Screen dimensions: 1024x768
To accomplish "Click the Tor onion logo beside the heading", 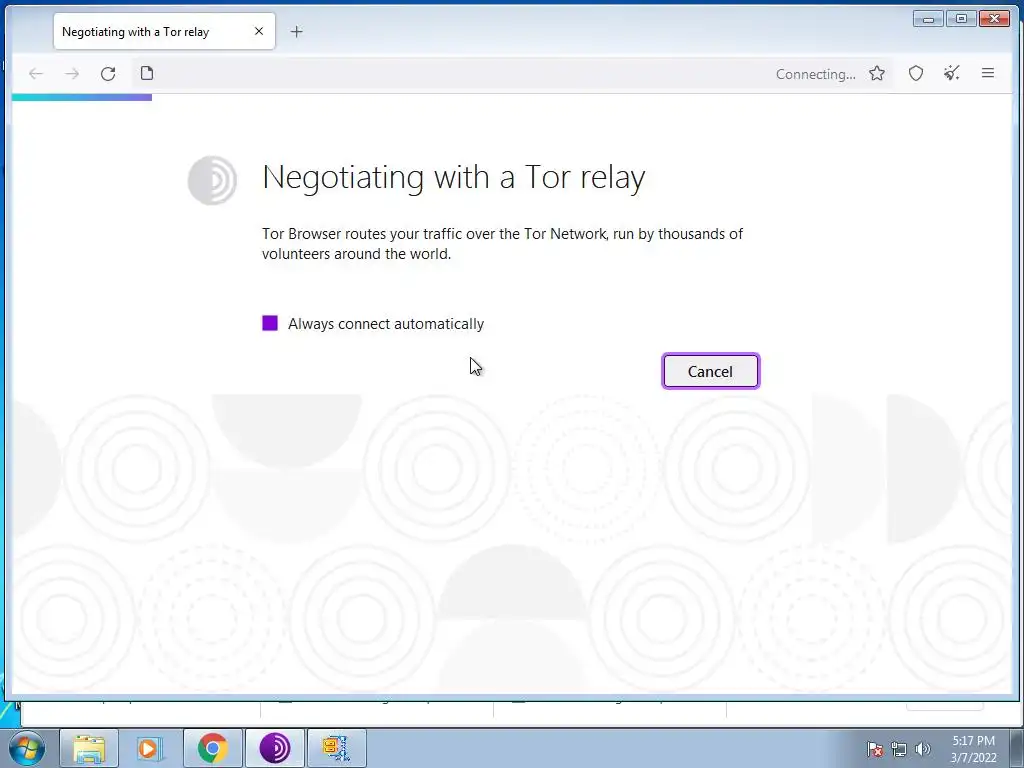I will click(x=212, y=180).
